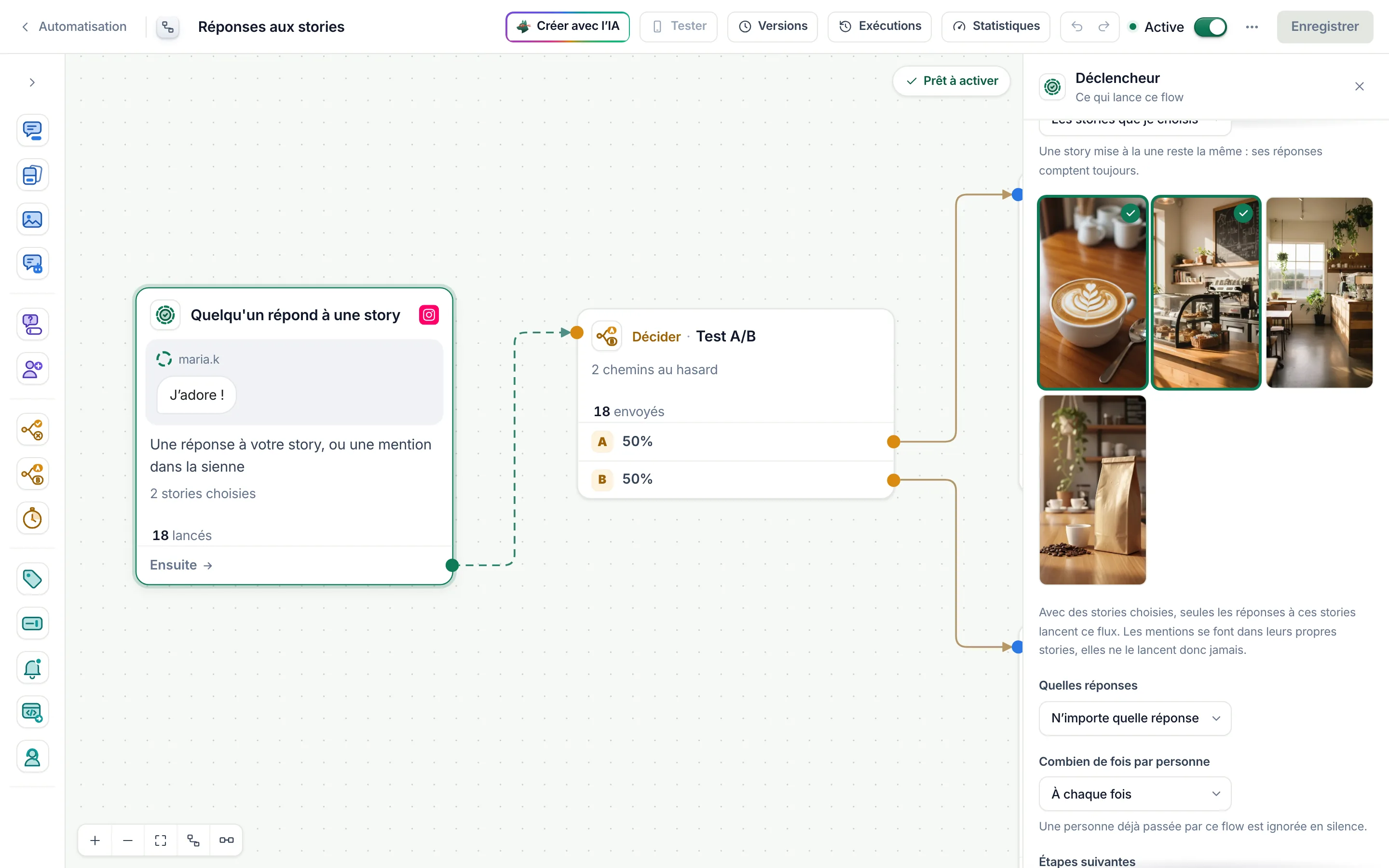Select the tag block icon
The image size is (1389, 868).
[x=32, y=579]
